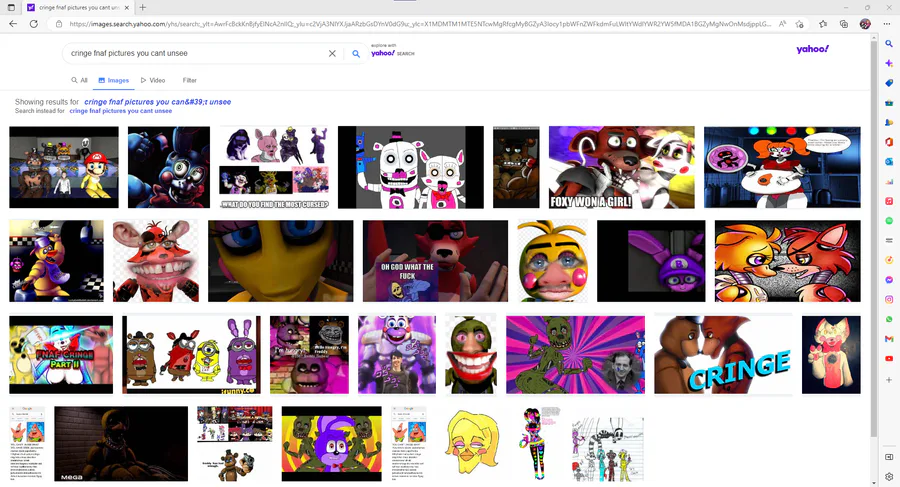Toggle the sidebar hide panel button
The height and width of the screenshot is (487, 900).
[x=889, y=457]
